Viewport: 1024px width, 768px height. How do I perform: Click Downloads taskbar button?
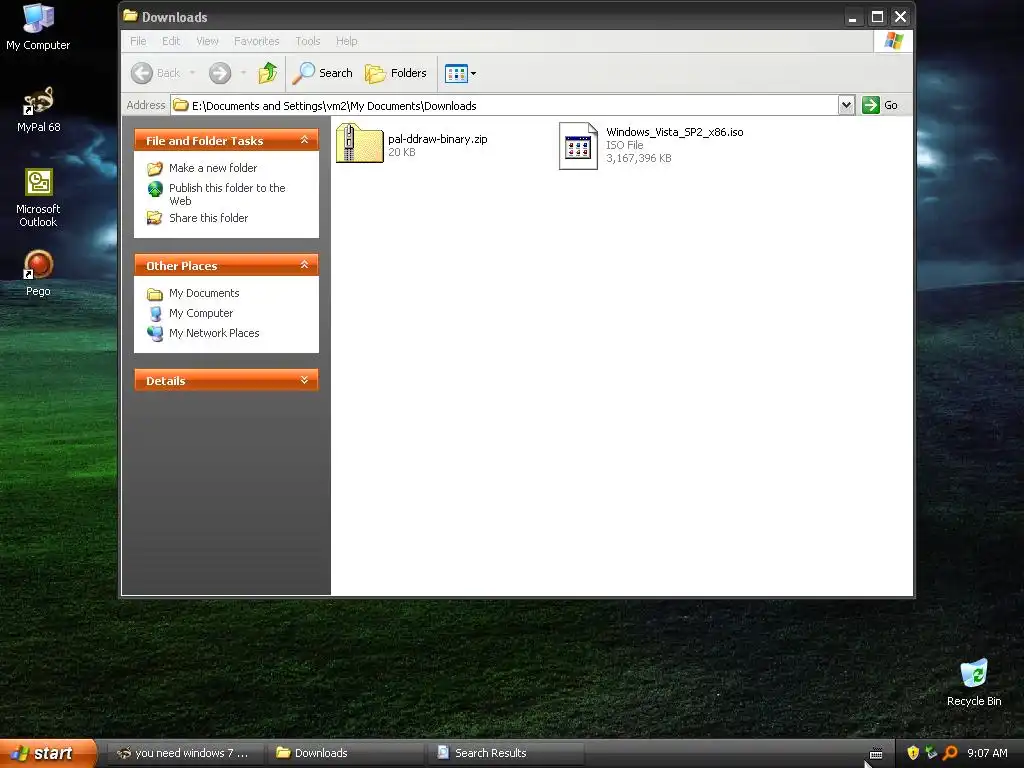[x=344, y=753]
